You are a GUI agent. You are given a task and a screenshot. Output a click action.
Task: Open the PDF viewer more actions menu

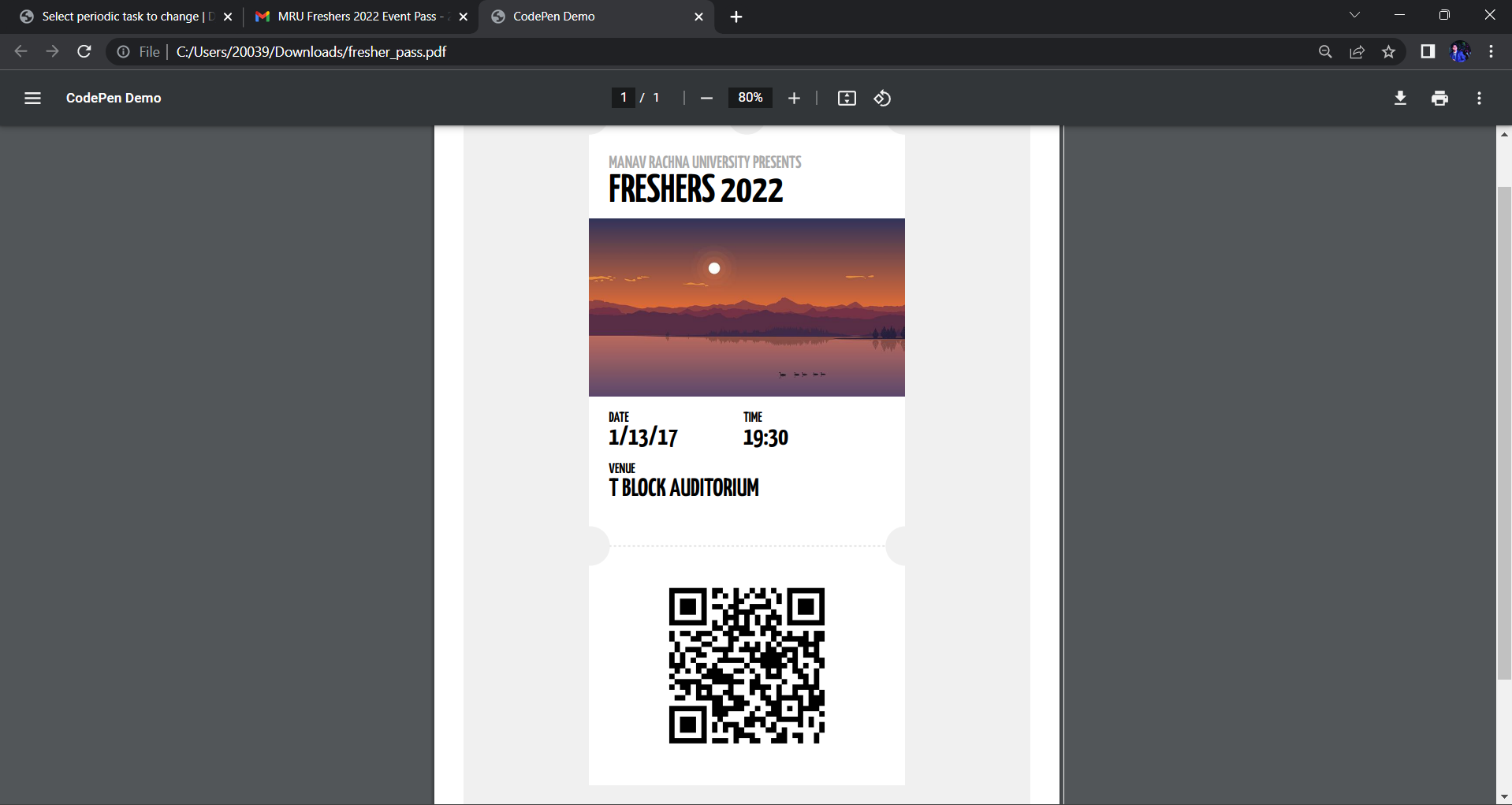coord(1479,98)
